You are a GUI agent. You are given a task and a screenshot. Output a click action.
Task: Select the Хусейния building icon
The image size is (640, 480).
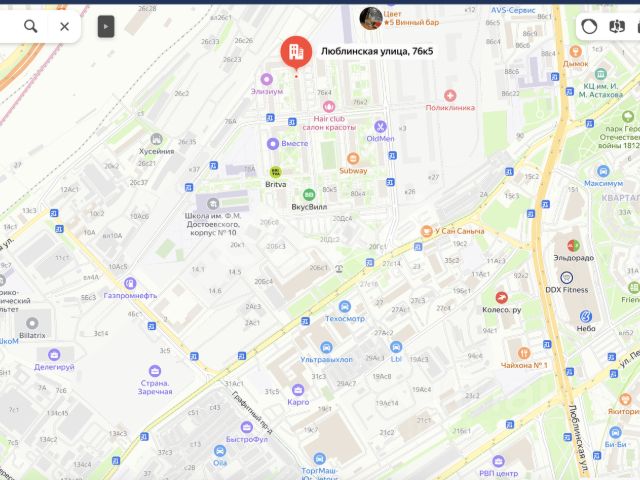(156, 139)
